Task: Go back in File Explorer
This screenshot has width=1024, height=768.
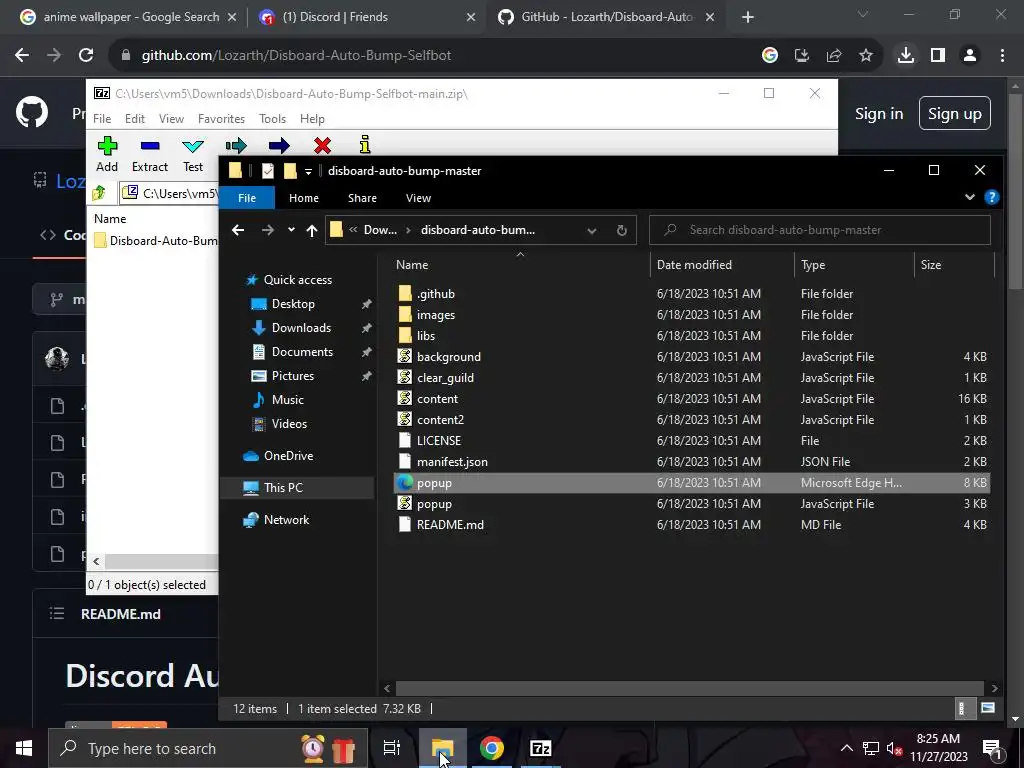Action: coord(238,230)
